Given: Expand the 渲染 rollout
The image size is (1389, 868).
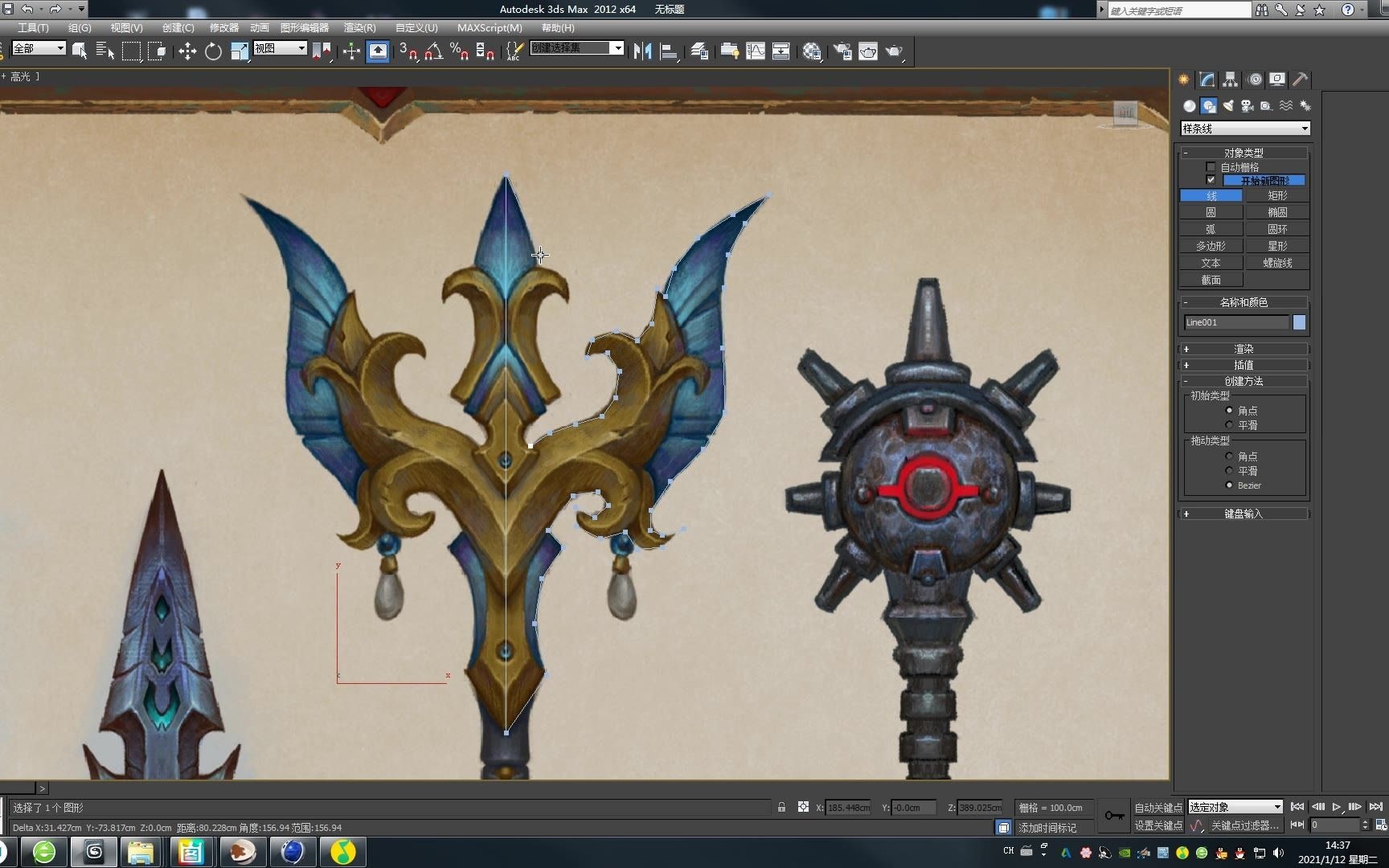Looking at the screenshot, I should (x=1244, y=349).
